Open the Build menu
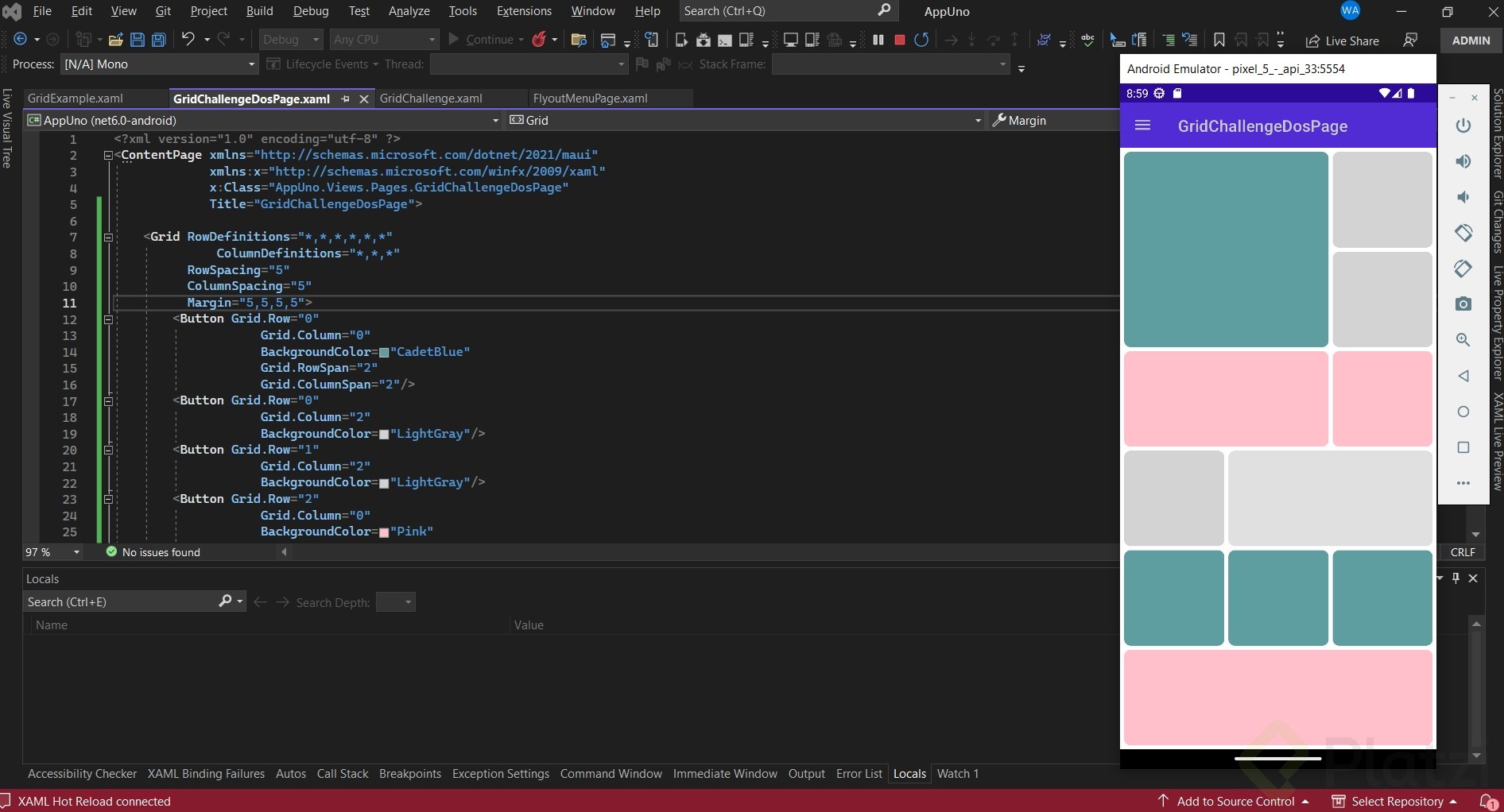 [259, 11]
